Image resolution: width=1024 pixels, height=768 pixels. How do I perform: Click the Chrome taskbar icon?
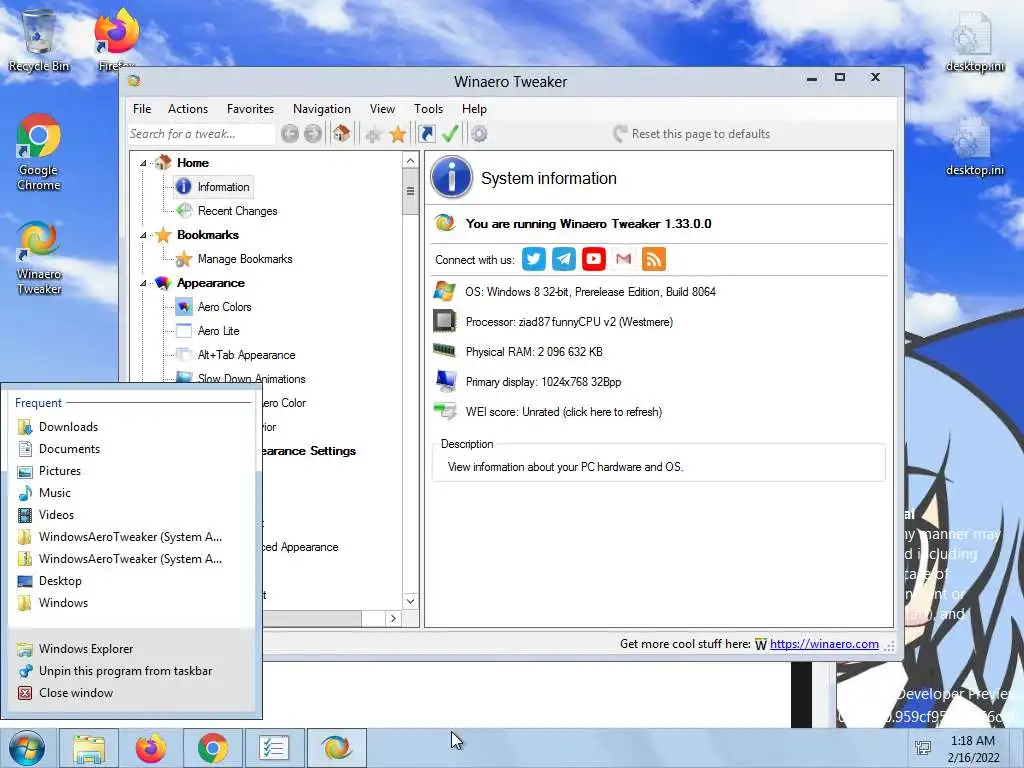pyautogui.click(x=213, y=748)
